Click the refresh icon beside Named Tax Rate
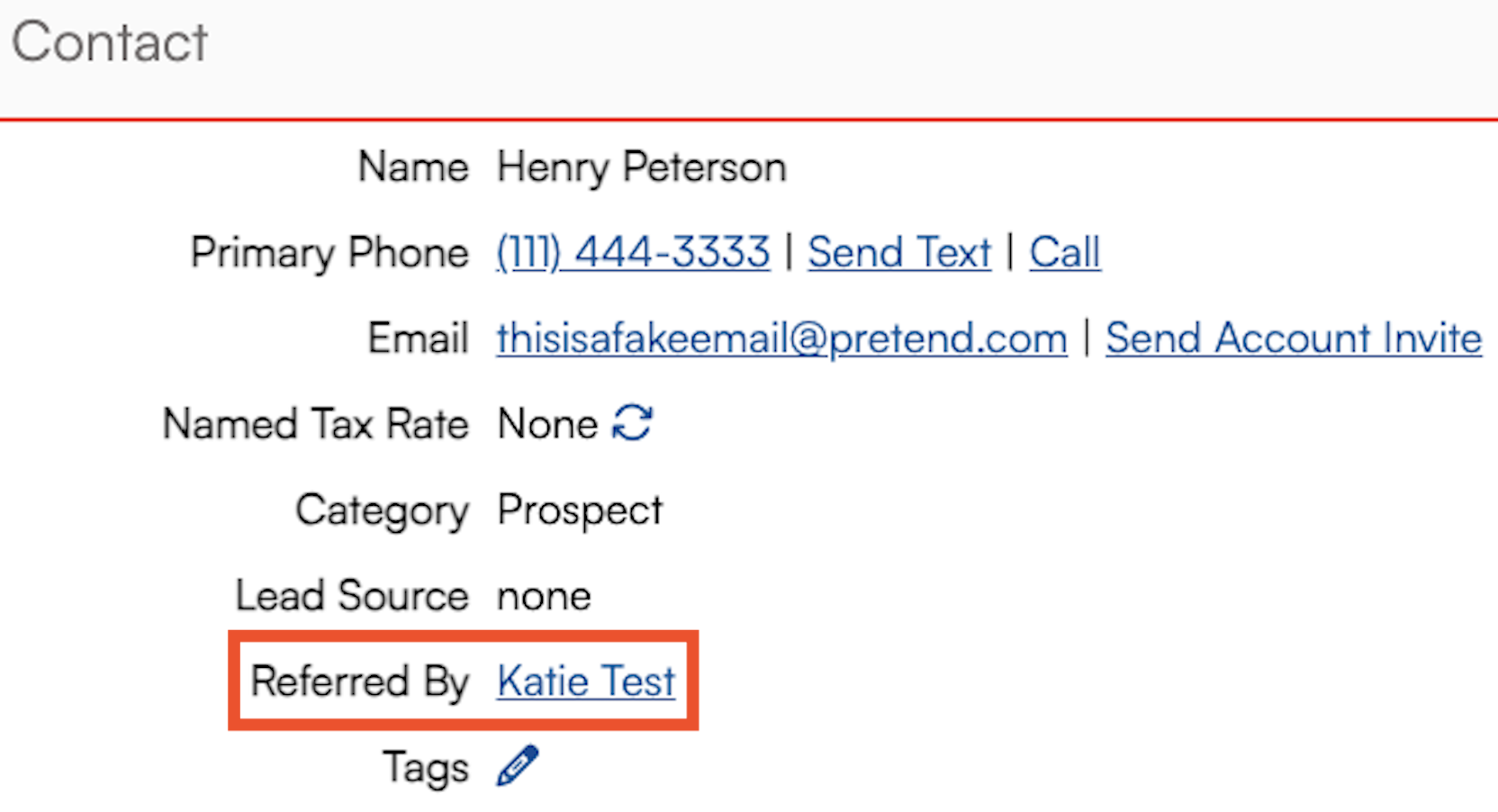The width and height of the screenshot is (1498, 812). [x=632, y=423]
